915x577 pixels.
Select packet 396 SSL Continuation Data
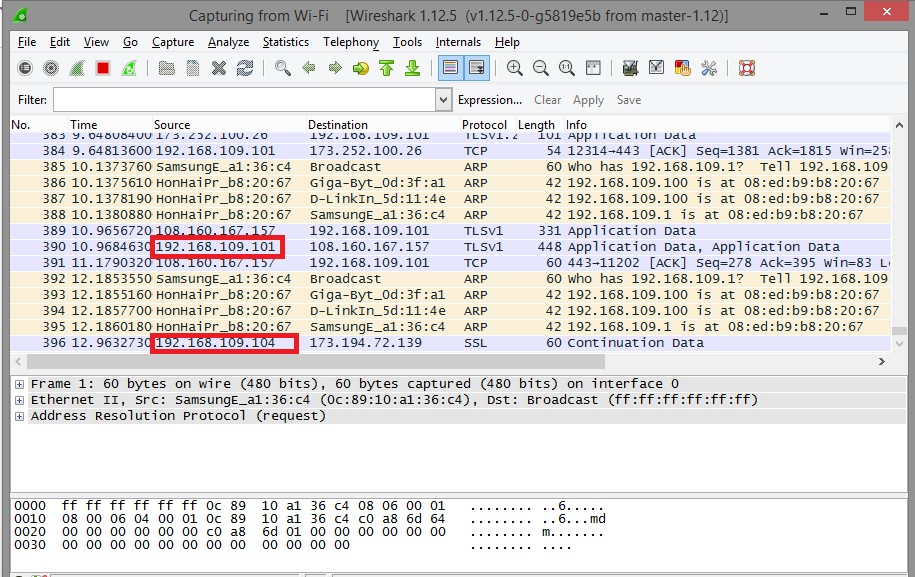click(450, 343)
